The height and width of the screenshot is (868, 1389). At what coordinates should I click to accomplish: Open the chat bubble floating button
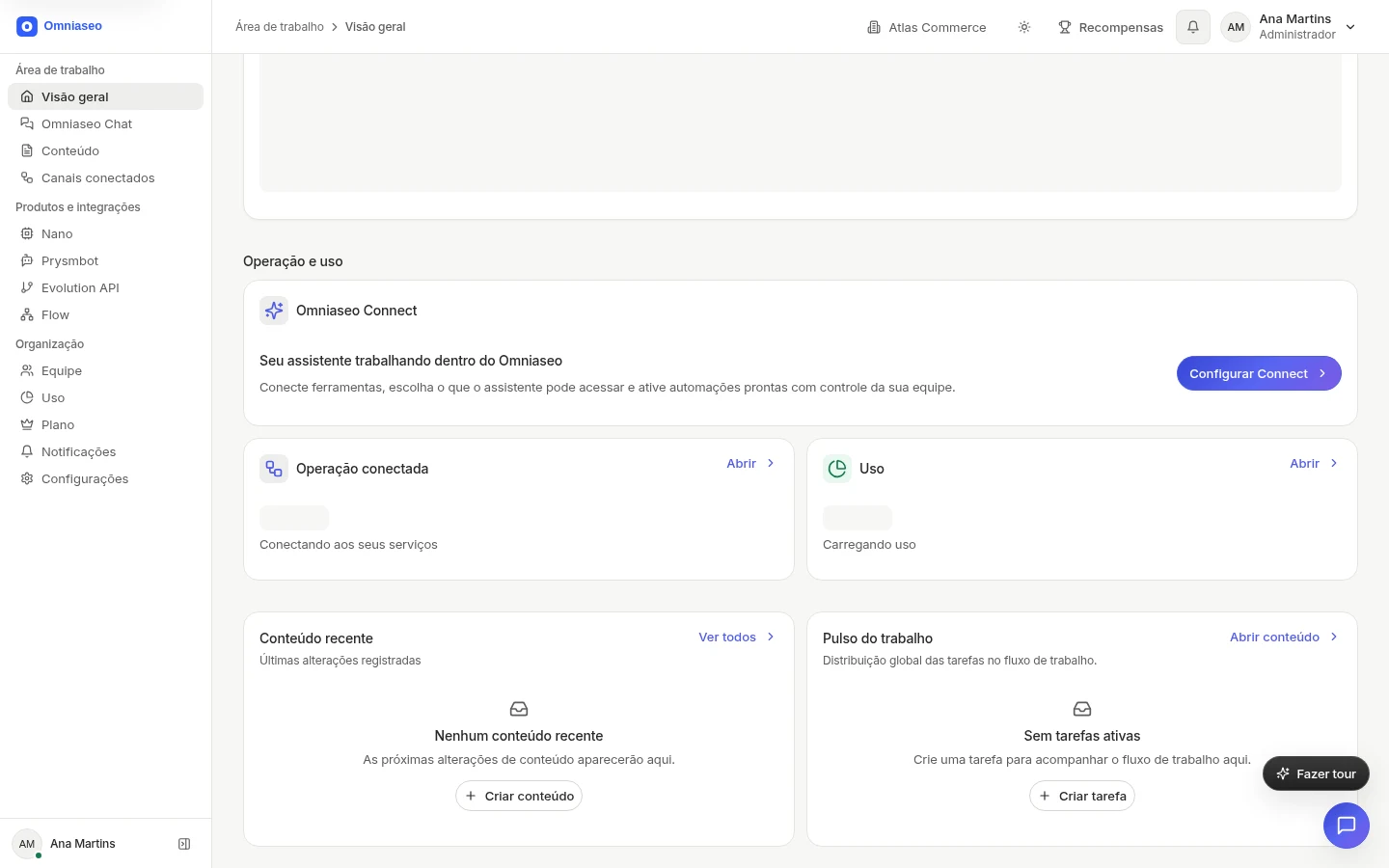pyautogui.click(x=1347, y=826)
